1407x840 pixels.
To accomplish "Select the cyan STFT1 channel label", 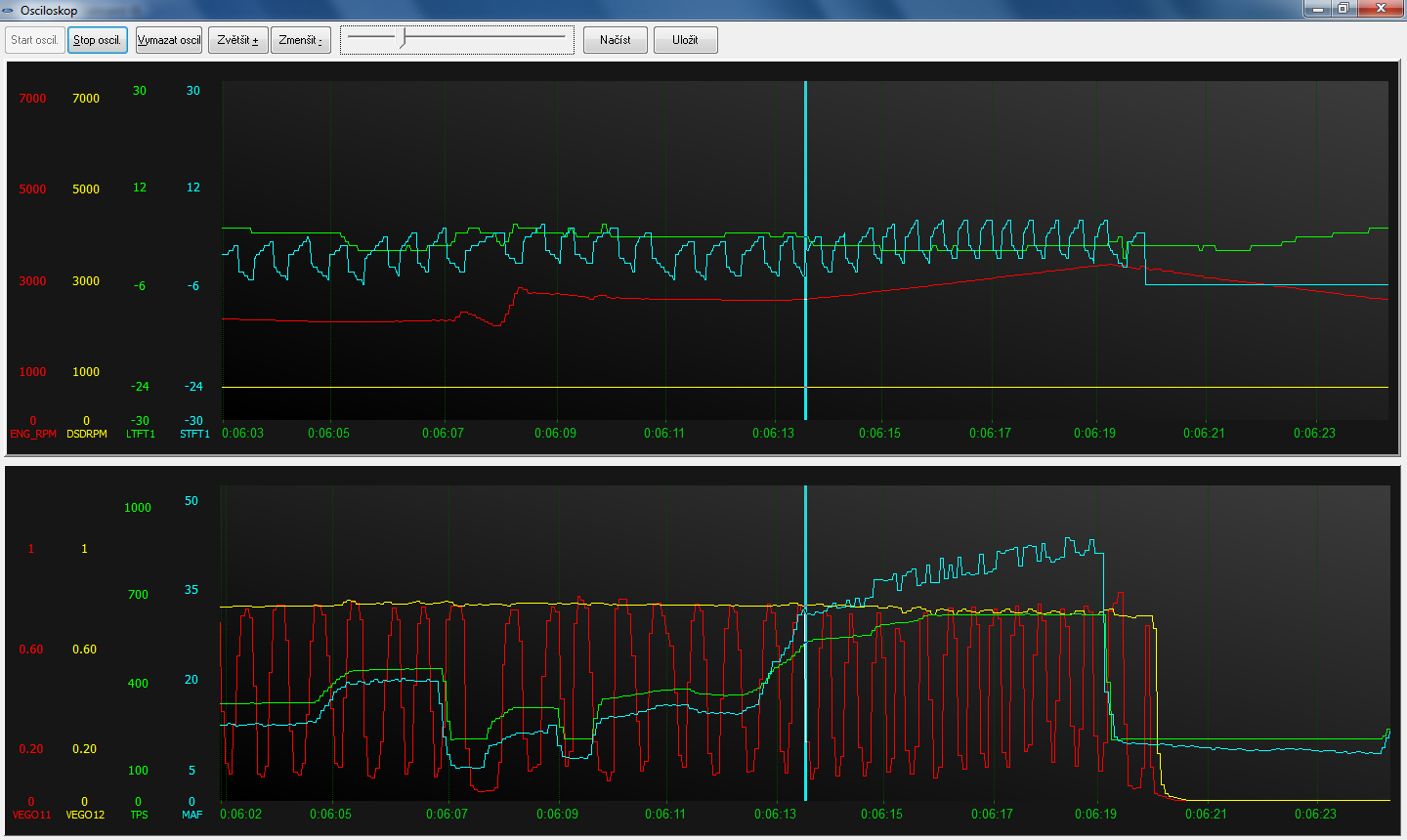I will [x=194, y=434].
